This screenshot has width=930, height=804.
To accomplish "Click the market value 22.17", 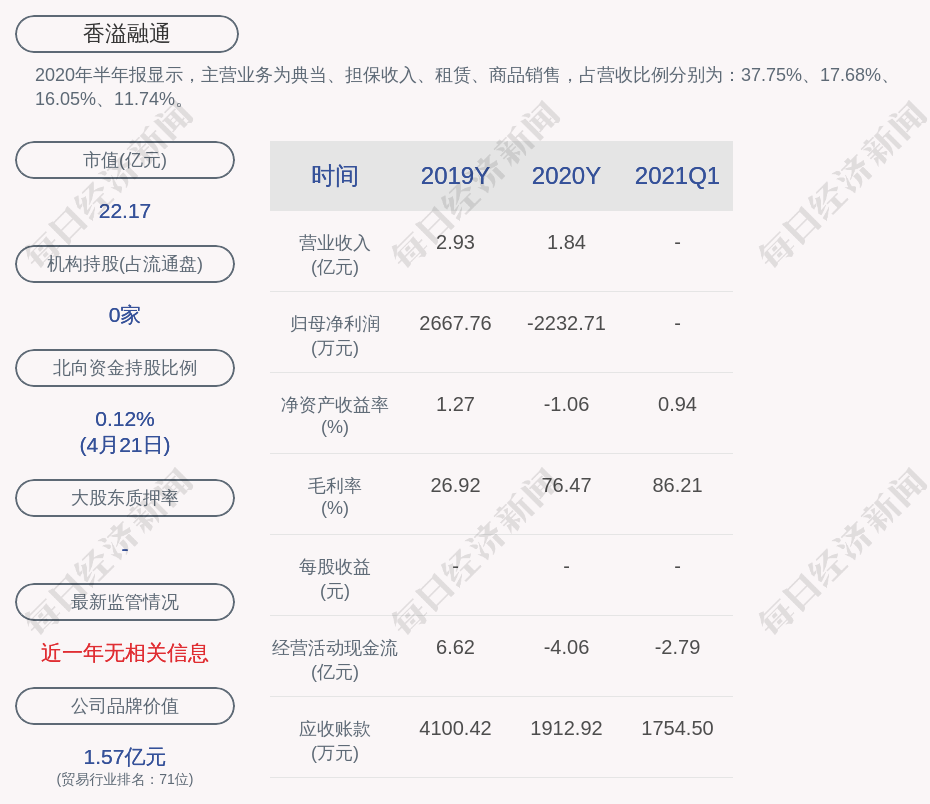I will (x=125, y=211).
